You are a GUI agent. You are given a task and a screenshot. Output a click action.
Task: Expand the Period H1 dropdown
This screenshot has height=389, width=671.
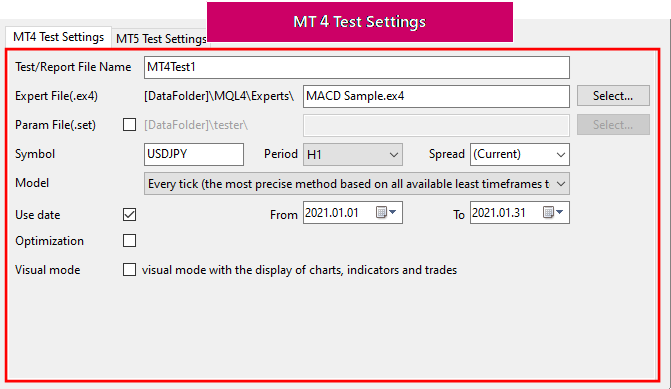(353, 154)
